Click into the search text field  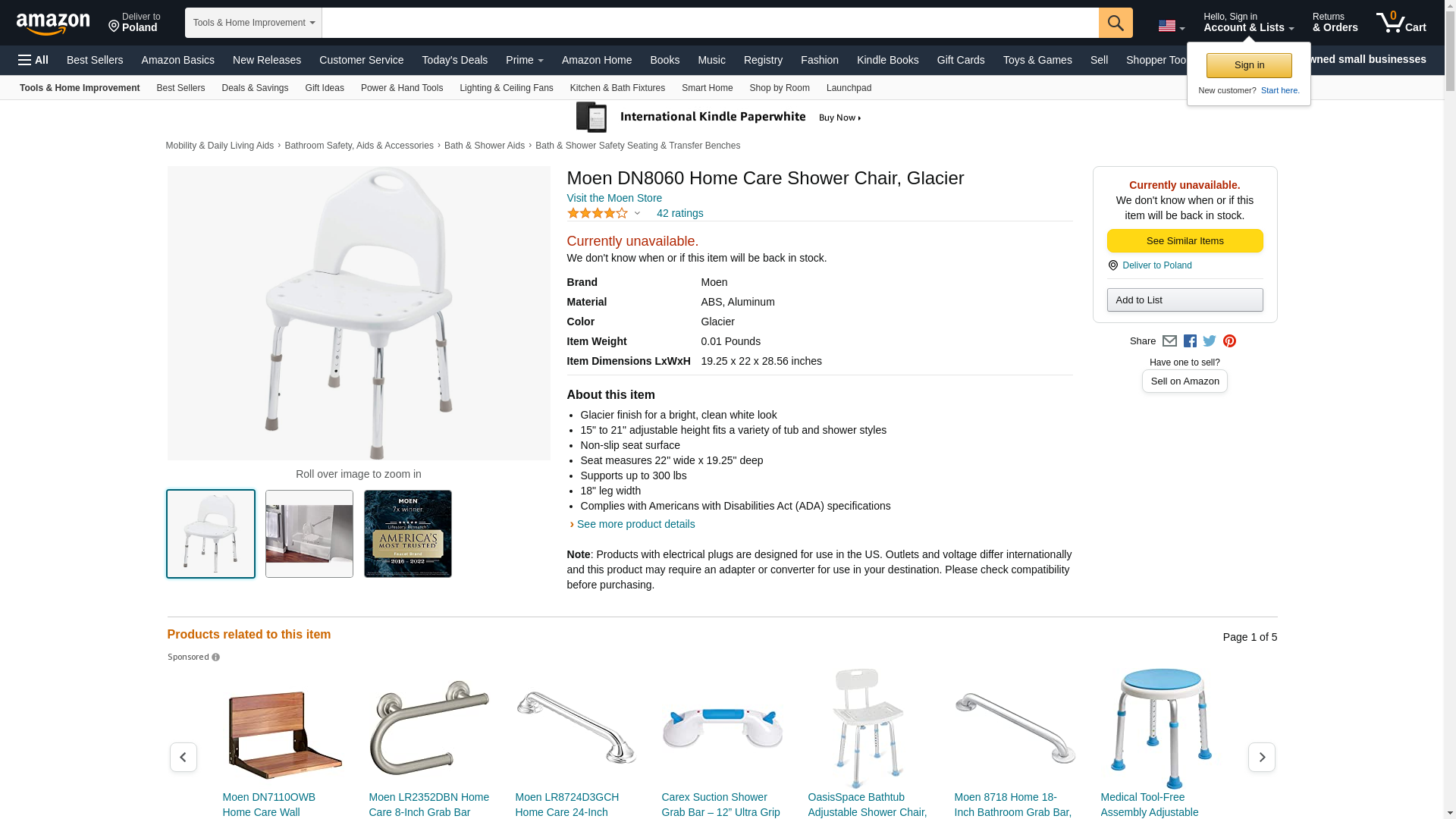click(710, 23)
